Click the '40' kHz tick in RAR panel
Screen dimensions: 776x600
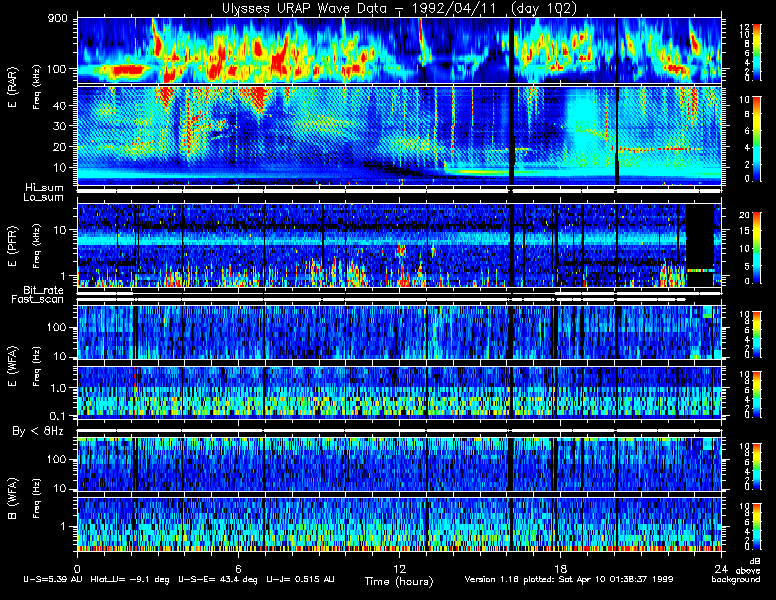59,105
